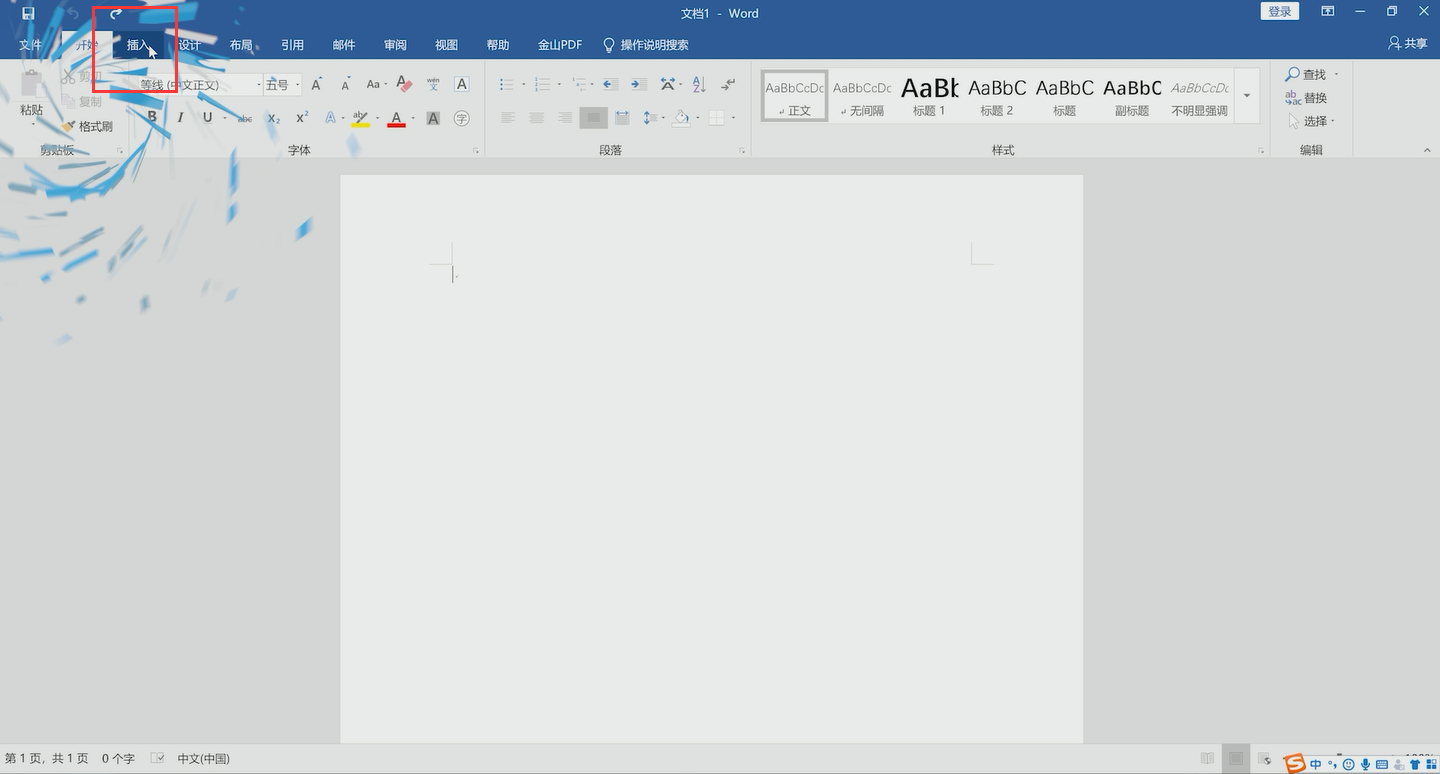
Task: Apply the 标题 1 heading style
Action: pos(929,96)
